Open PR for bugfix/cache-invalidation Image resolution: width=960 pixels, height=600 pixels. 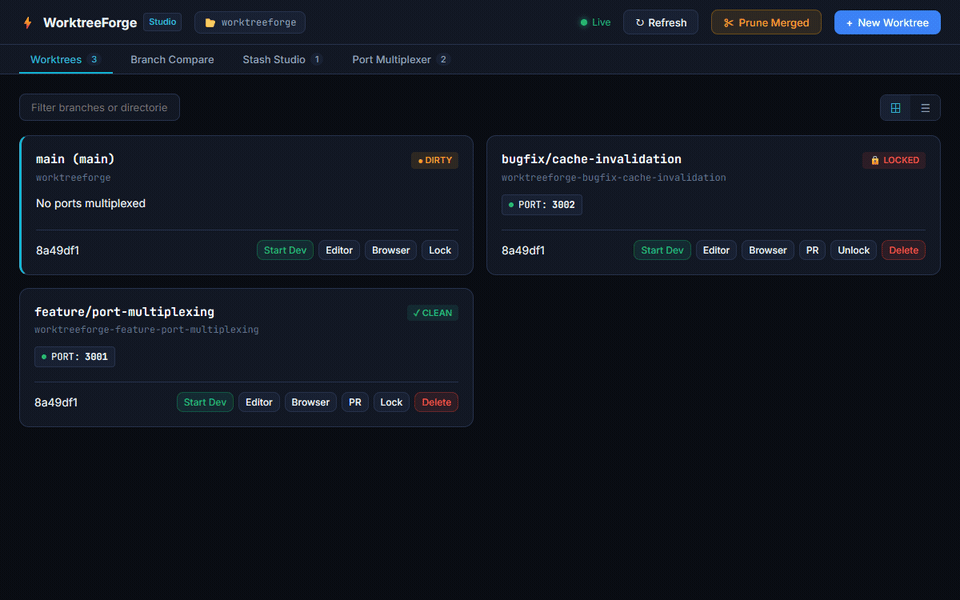pos(812,250)
